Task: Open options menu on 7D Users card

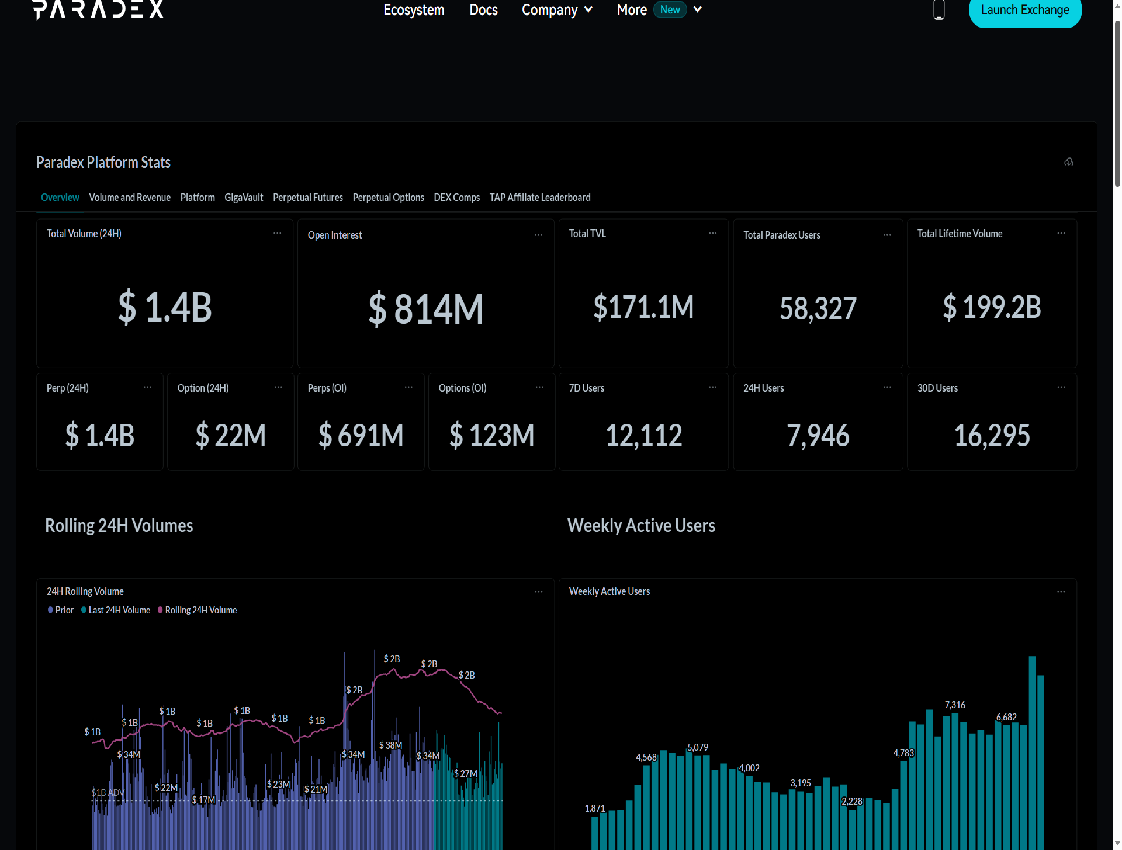Action: coord(712,388)
